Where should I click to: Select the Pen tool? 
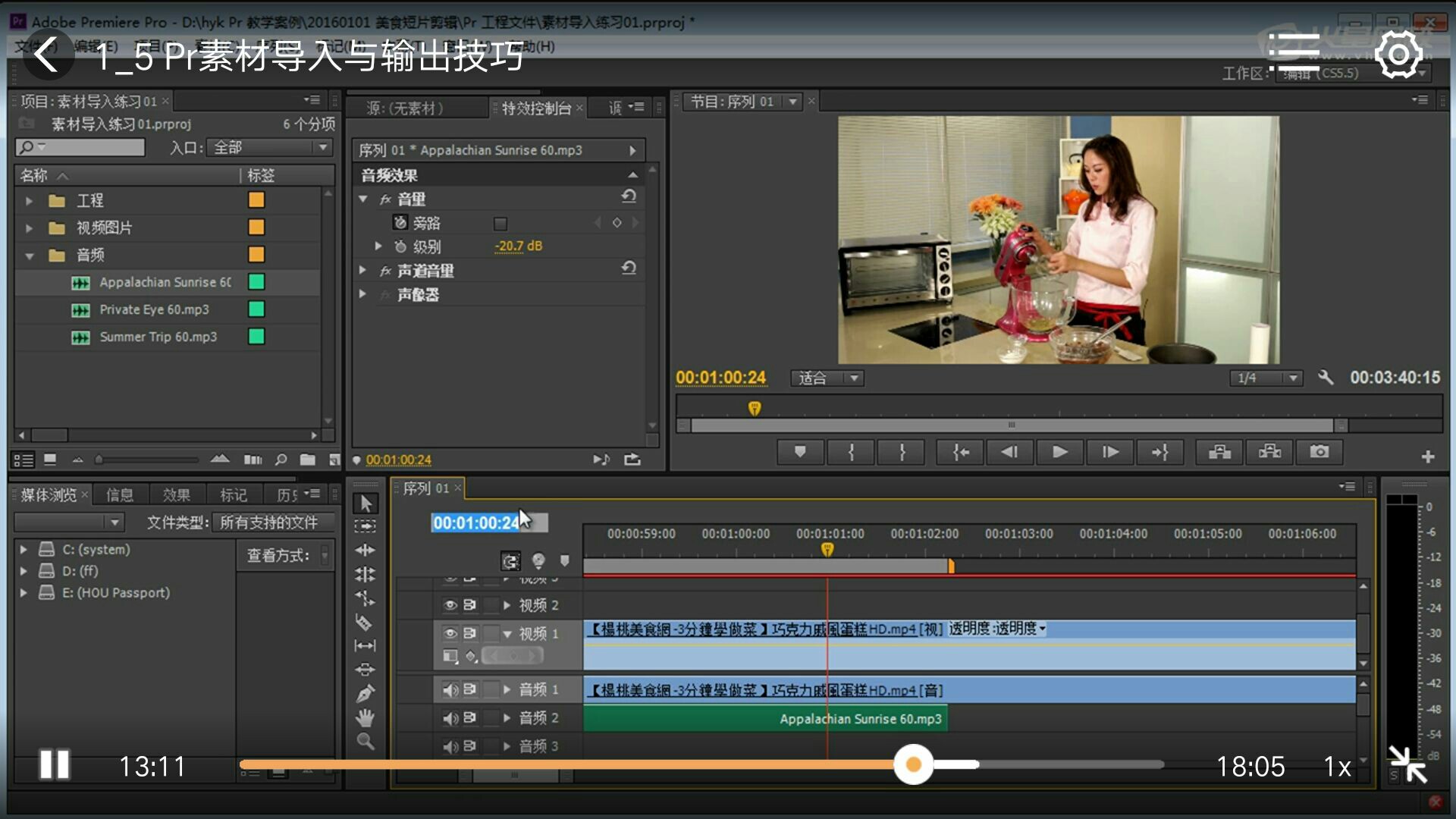click(366, 693)
